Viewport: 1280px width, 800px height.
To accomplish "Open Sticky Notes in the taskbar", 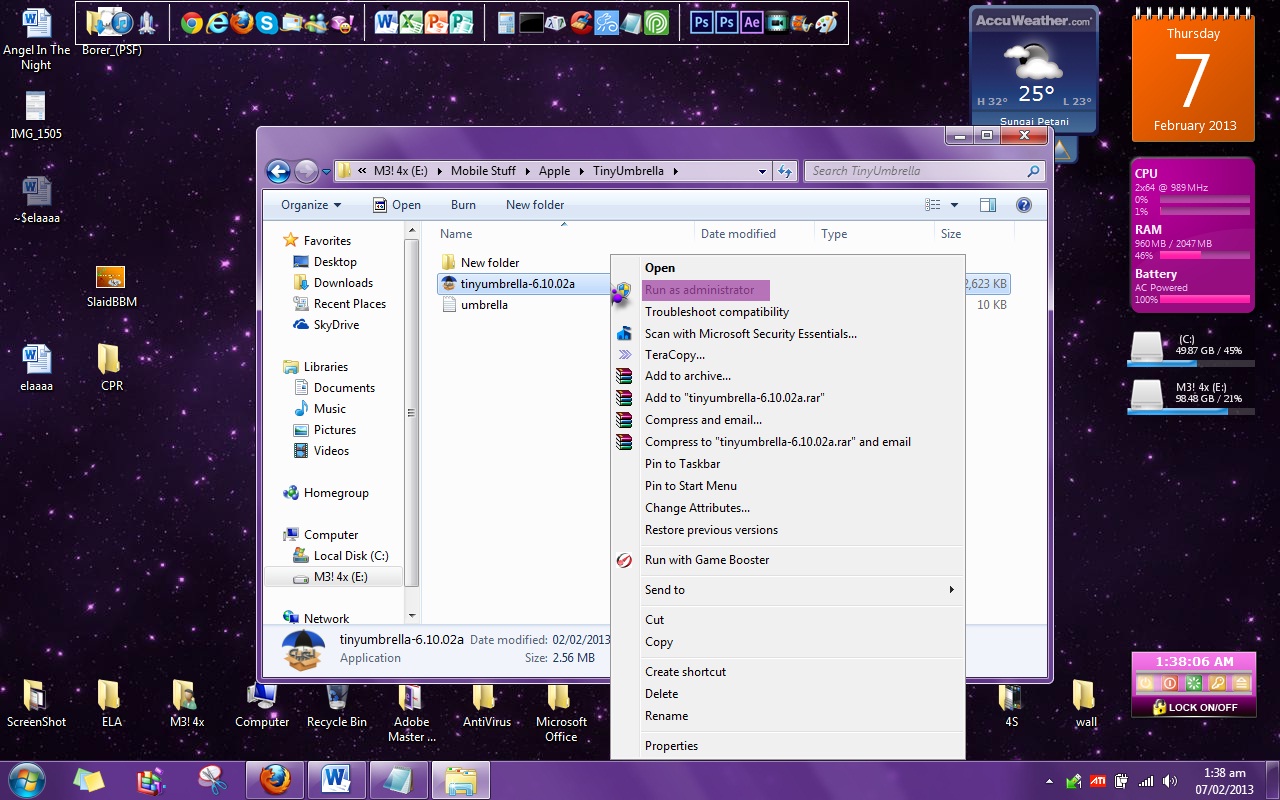I will pyautogui.click(x=88, y=779).
